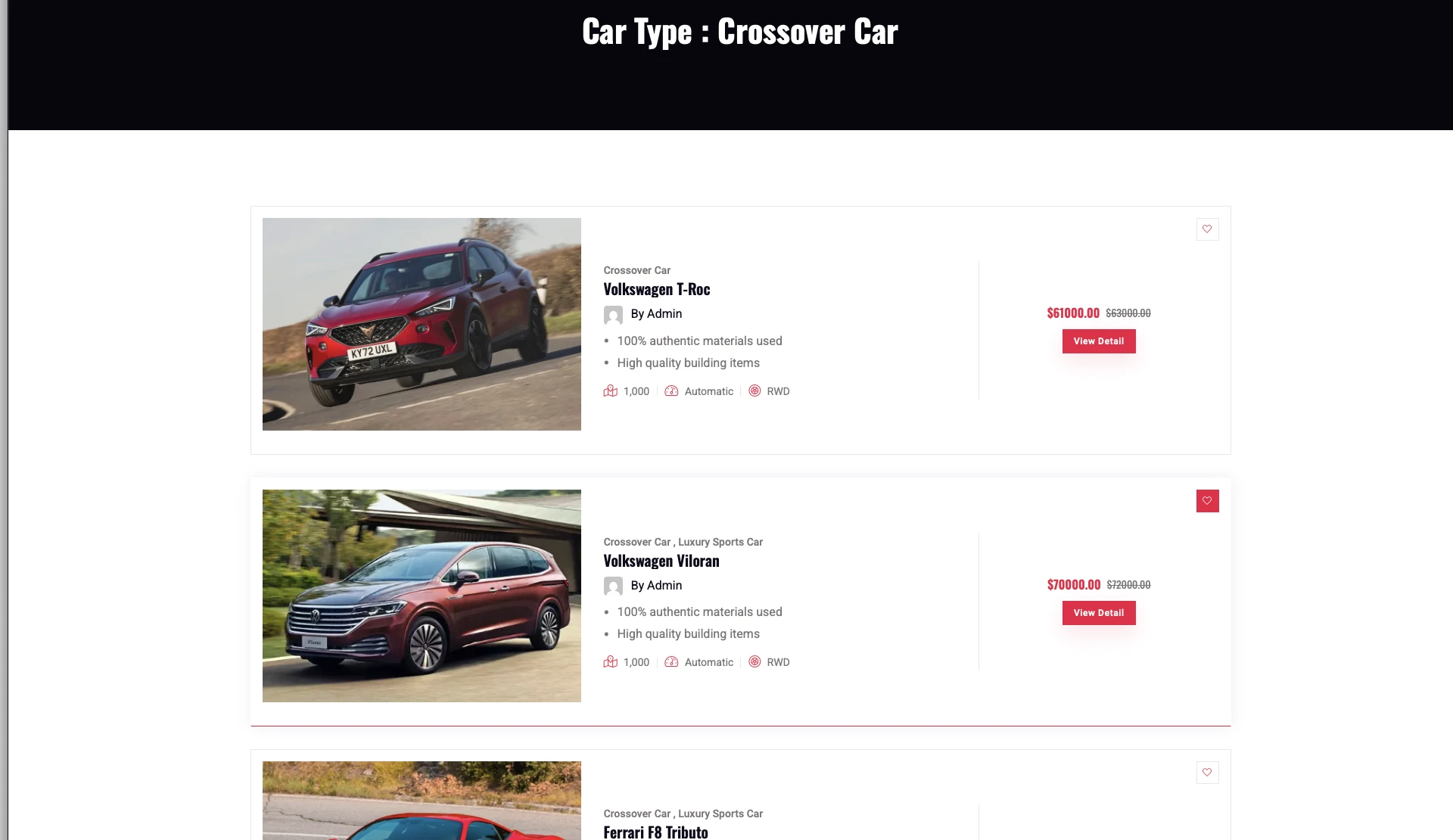The width and height of the screenshot is (1453, 840).
Task: Click the Admin avatar on the Viloran listing
Action: click(613, 586)
